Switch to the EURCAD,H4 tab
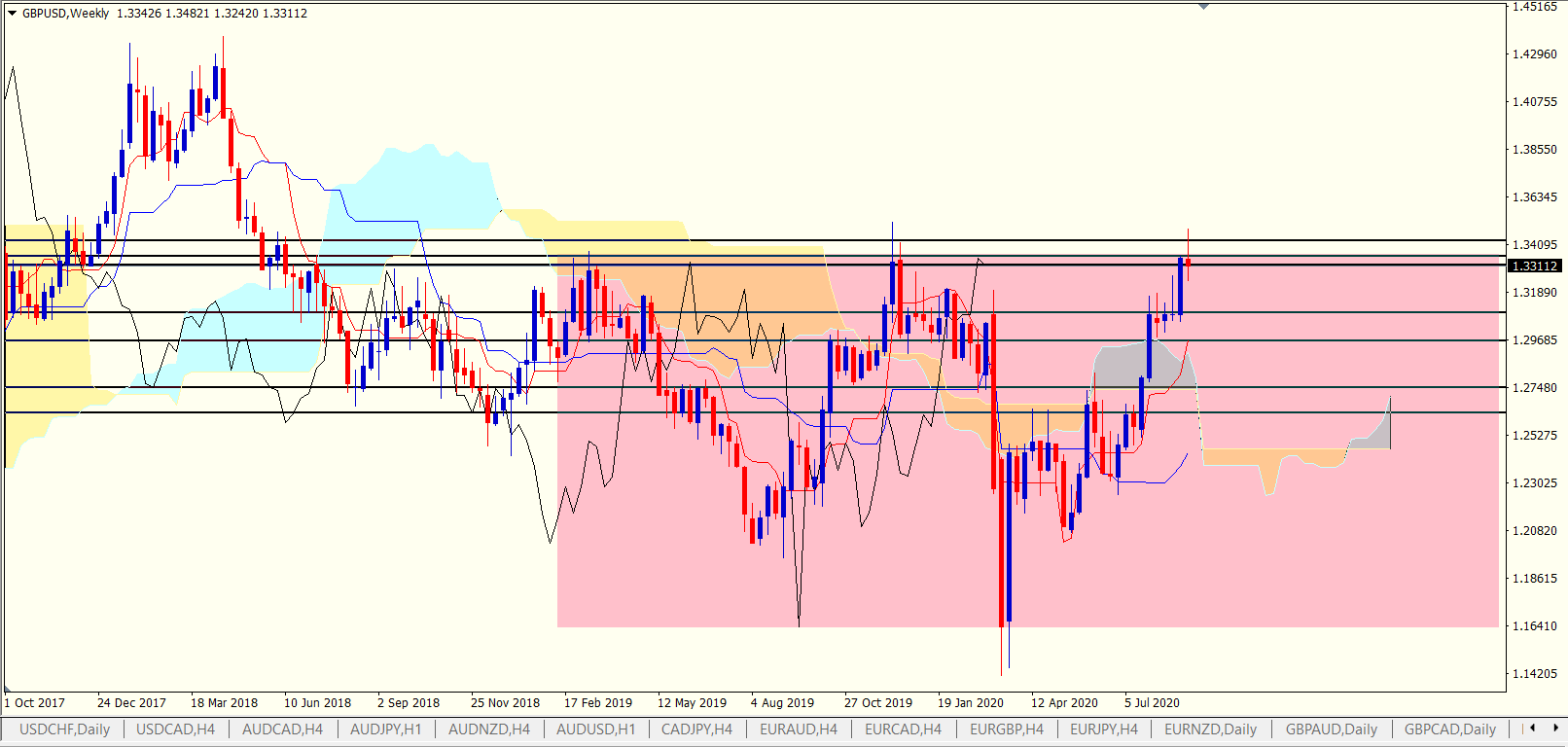This screenshot has width=1568, height=747. [904, 729]
